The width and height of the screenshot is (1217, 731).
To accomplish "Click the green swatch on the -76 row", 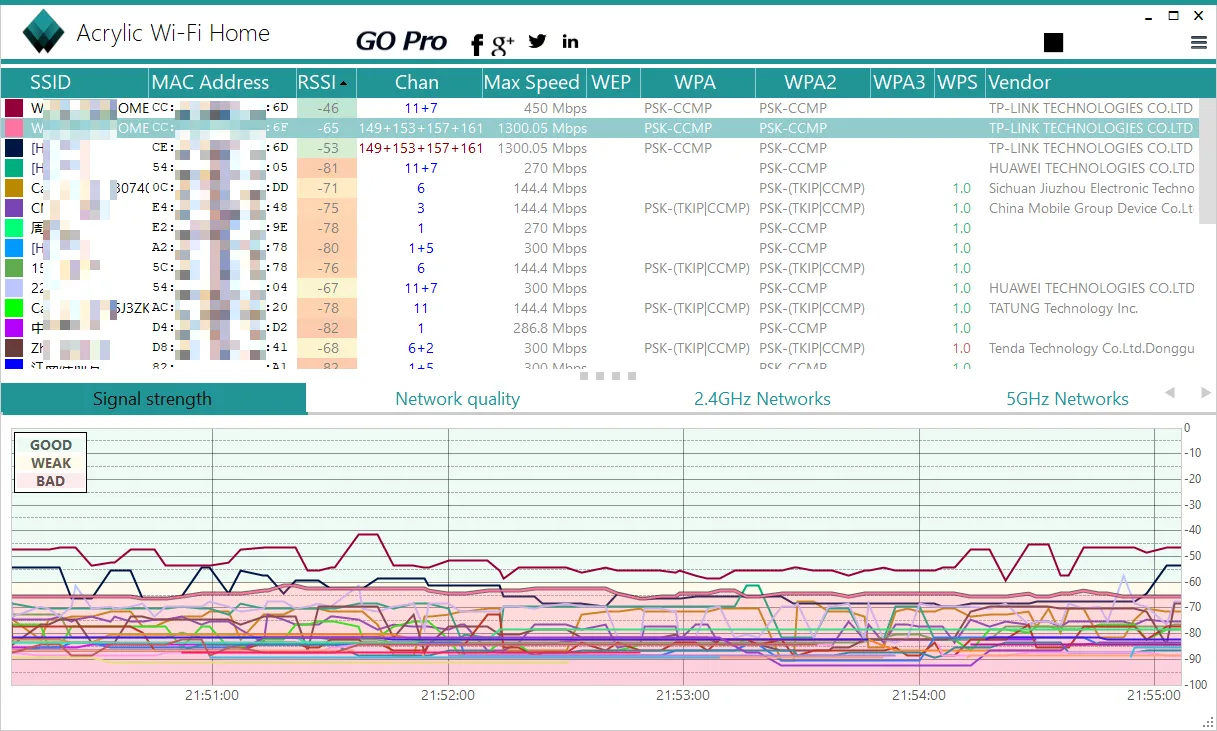I will (13, 268).
